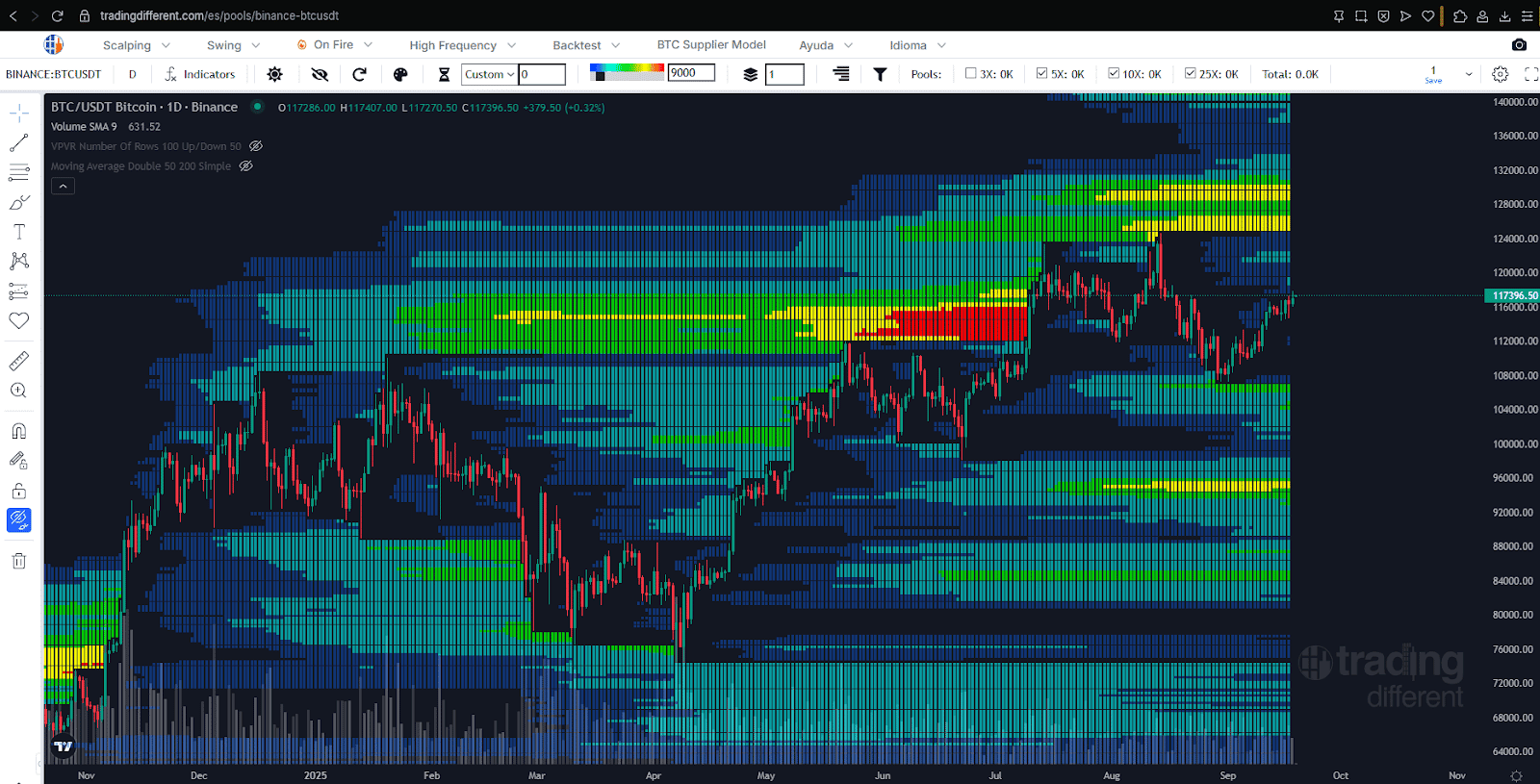The image size is (1540, 784).
Task: Expand the Scalping menu
Action: (137, 45)
